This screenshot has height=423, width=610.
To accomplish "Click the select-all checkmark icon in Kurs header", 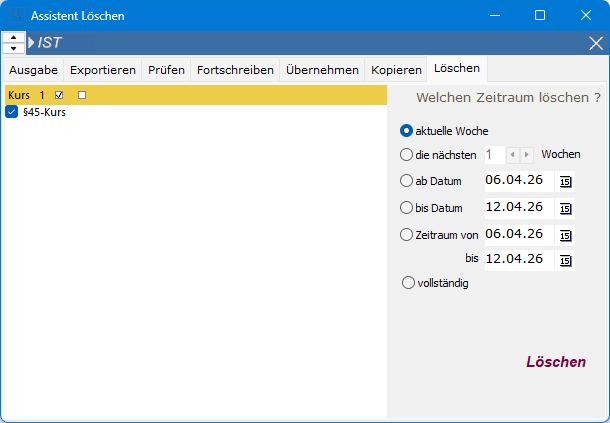I will [x=60, y=95].
